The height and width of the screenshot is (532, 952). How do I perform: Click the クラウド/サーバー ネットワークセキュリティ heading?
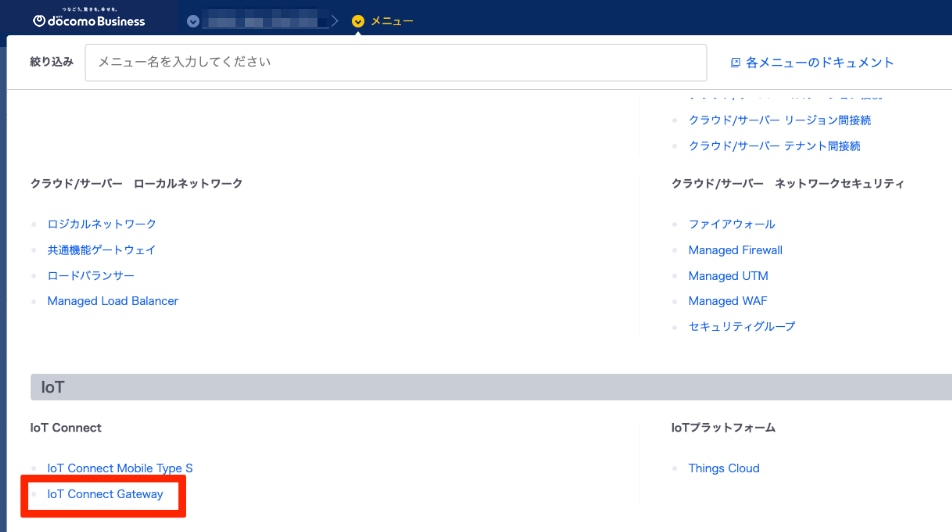point(787,183)
